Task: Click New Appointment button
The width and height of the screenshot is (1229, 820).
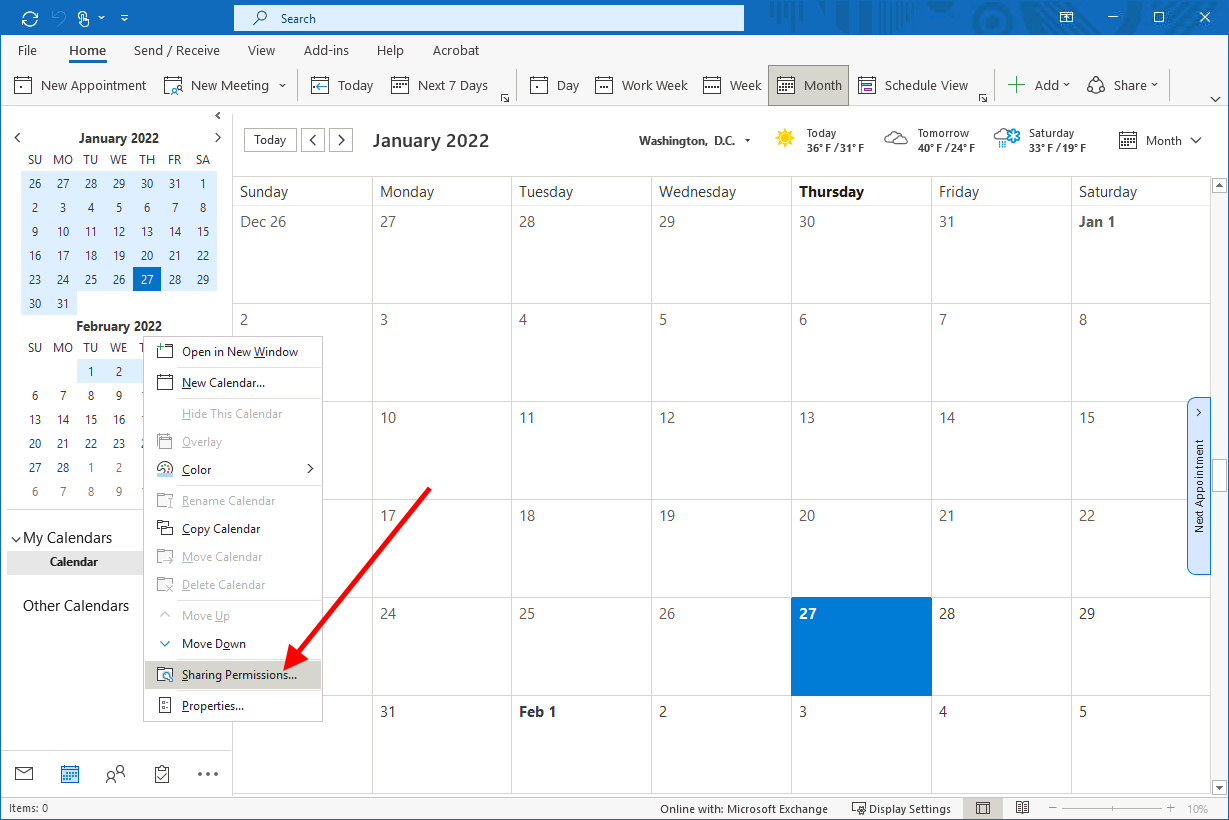Action: point(80,85)
